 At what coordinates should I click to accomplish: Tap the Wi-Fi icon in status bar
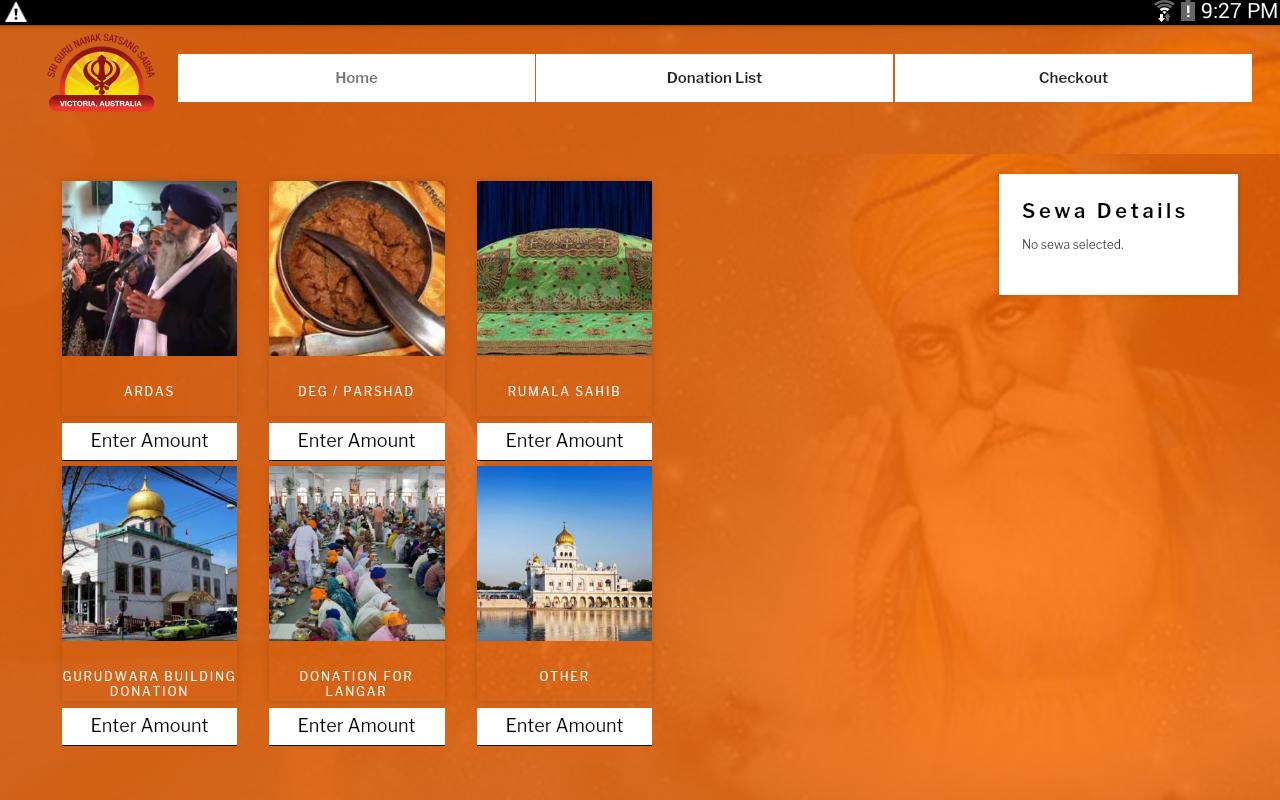click(1164, 12)
